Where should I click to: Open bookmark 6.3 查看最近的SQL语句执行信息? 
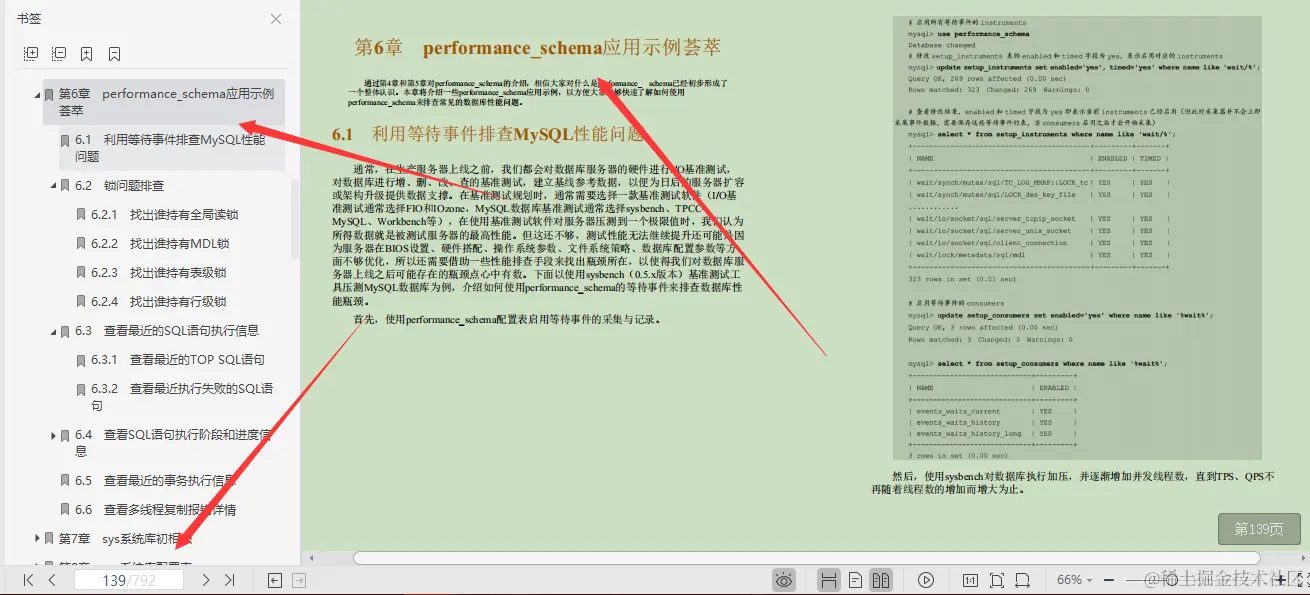pos(167,331)
